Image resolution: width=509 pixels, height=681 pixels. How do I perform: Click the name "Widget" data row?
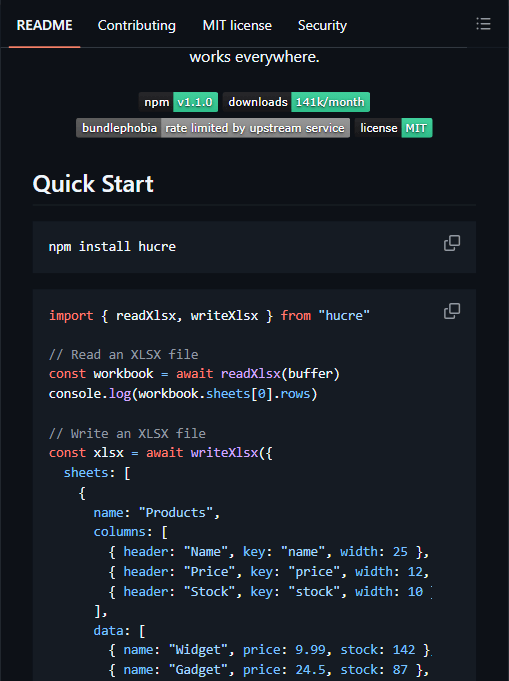coord(270,650)
